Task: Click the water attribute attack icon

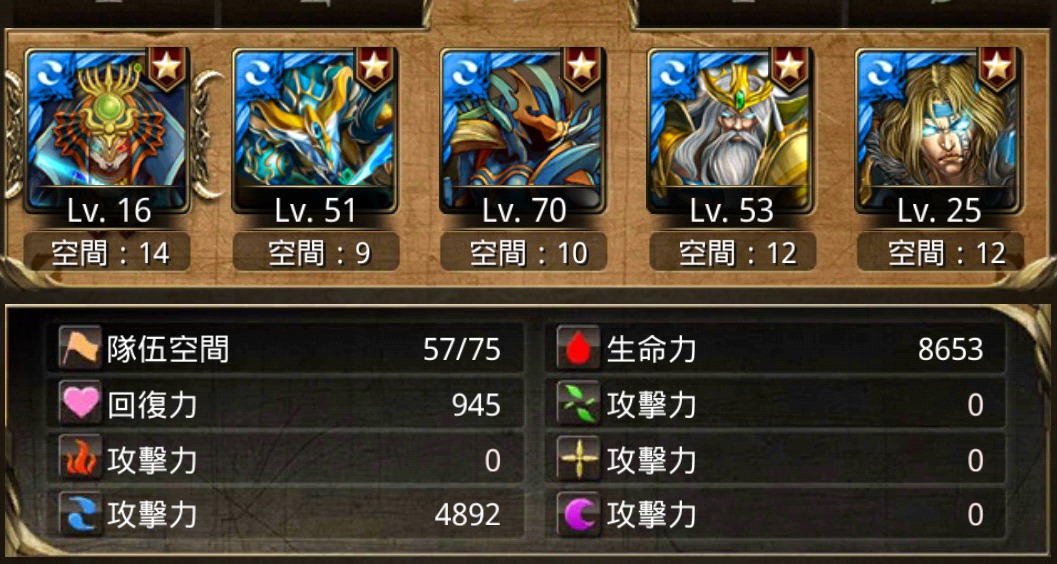Action: [x=80, y=515]
